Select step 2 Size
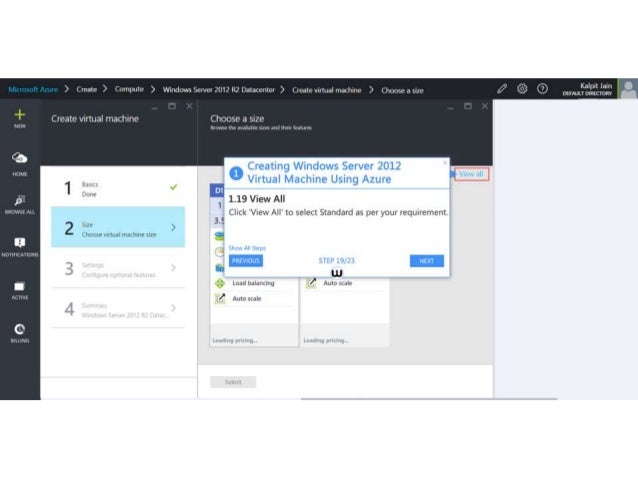638x479 pixels. [x=118, y=227]
